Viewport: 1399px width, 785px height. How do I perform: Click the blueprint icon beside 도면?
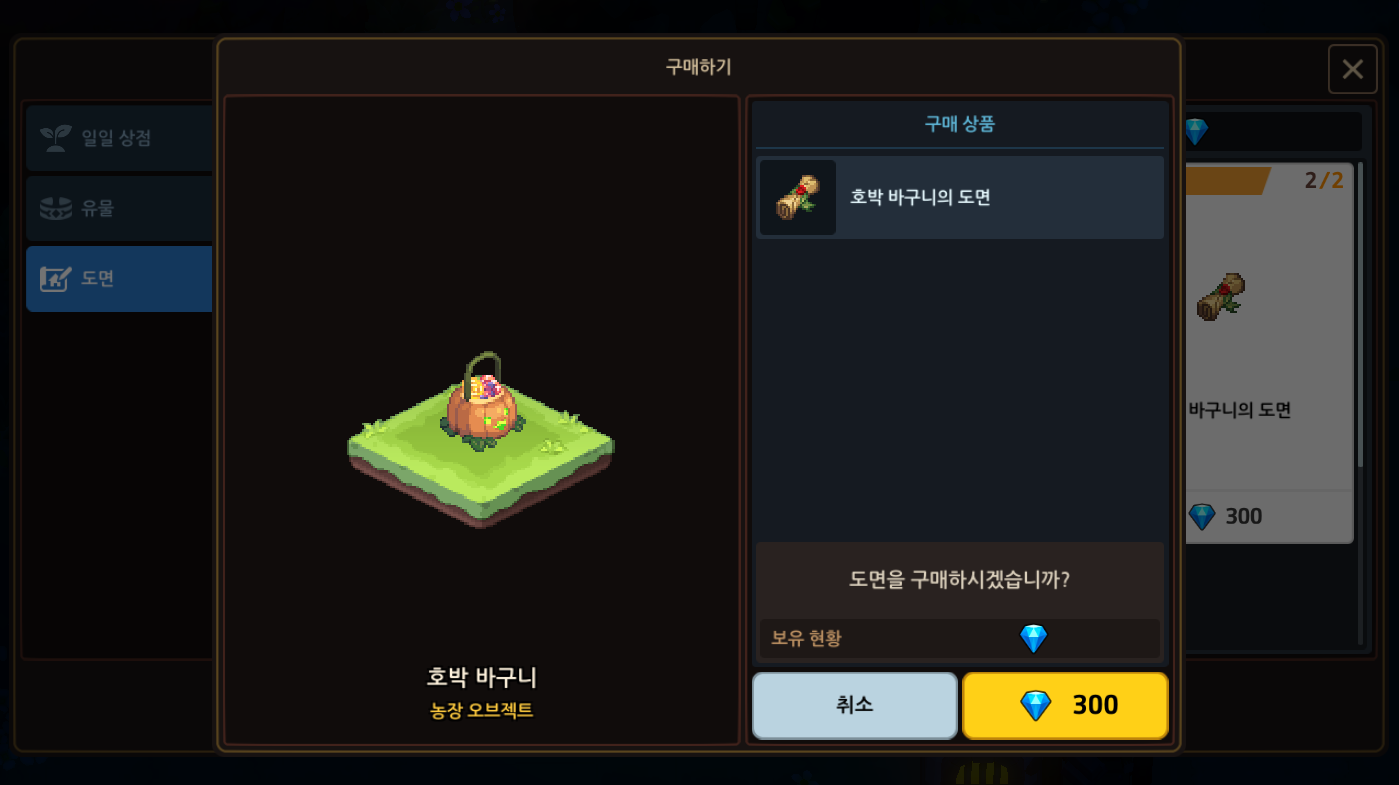point(55,278)
